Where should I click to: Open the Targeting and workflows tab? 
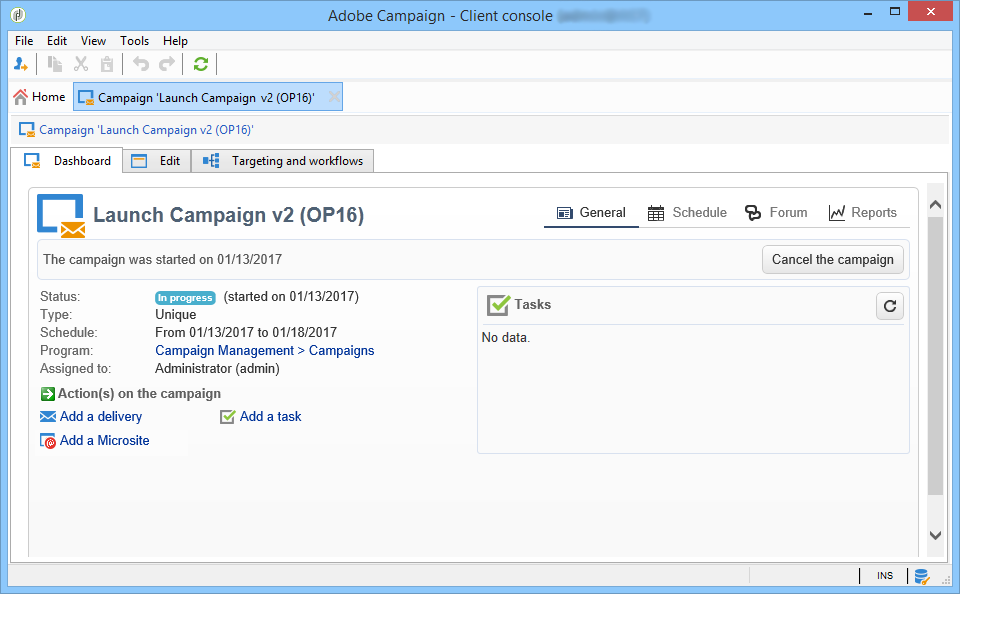point(283,161)
